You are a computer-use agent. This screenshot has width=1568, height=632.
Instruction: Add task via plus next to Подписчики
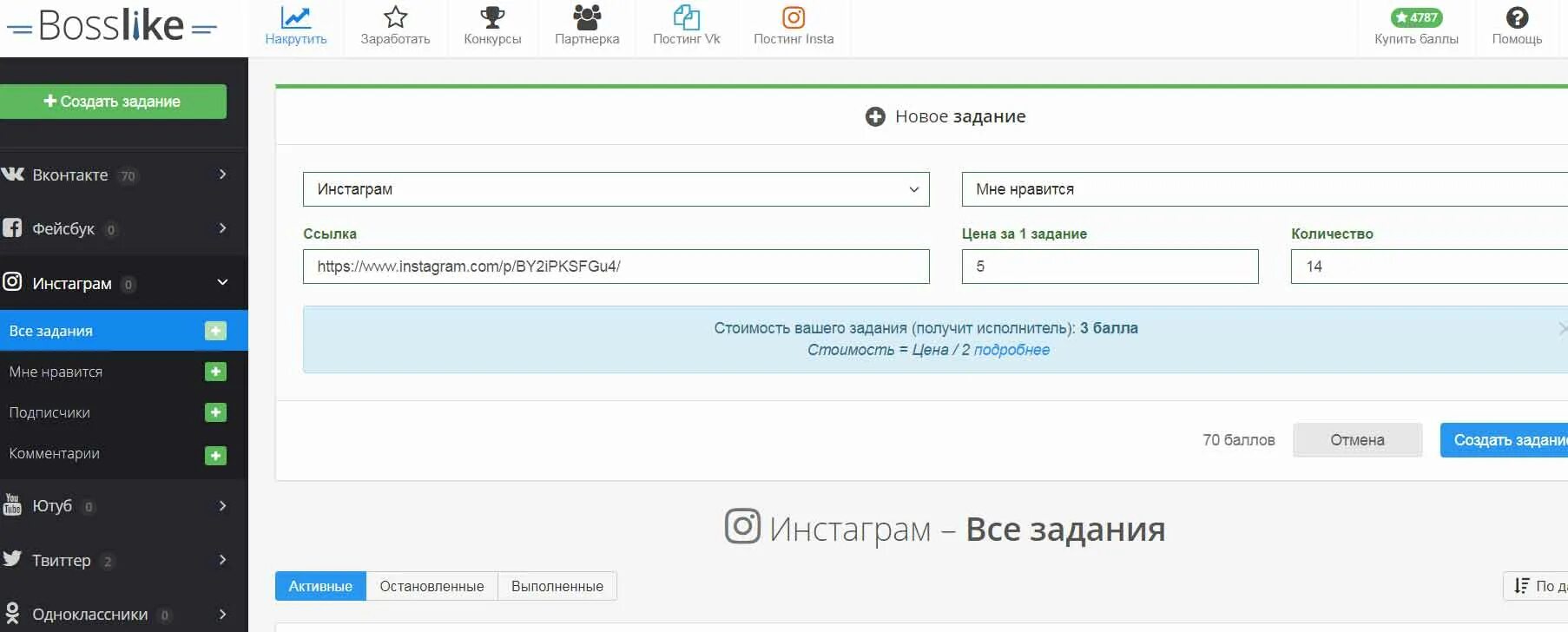pyautogui.click(x=215, y=412)
